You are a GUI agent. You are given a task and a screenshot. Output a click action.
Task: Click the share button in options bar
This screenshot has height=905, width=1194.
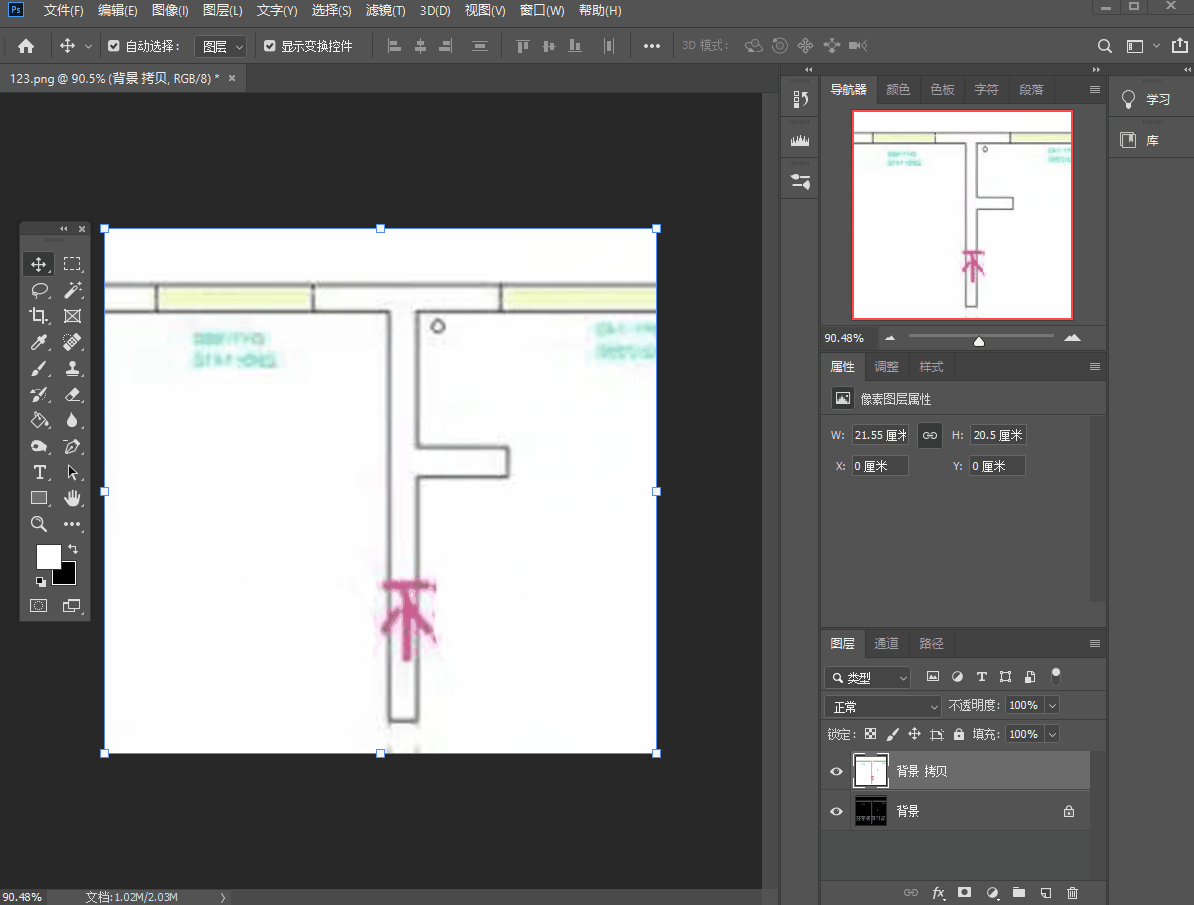click(x=1180, y=46)
